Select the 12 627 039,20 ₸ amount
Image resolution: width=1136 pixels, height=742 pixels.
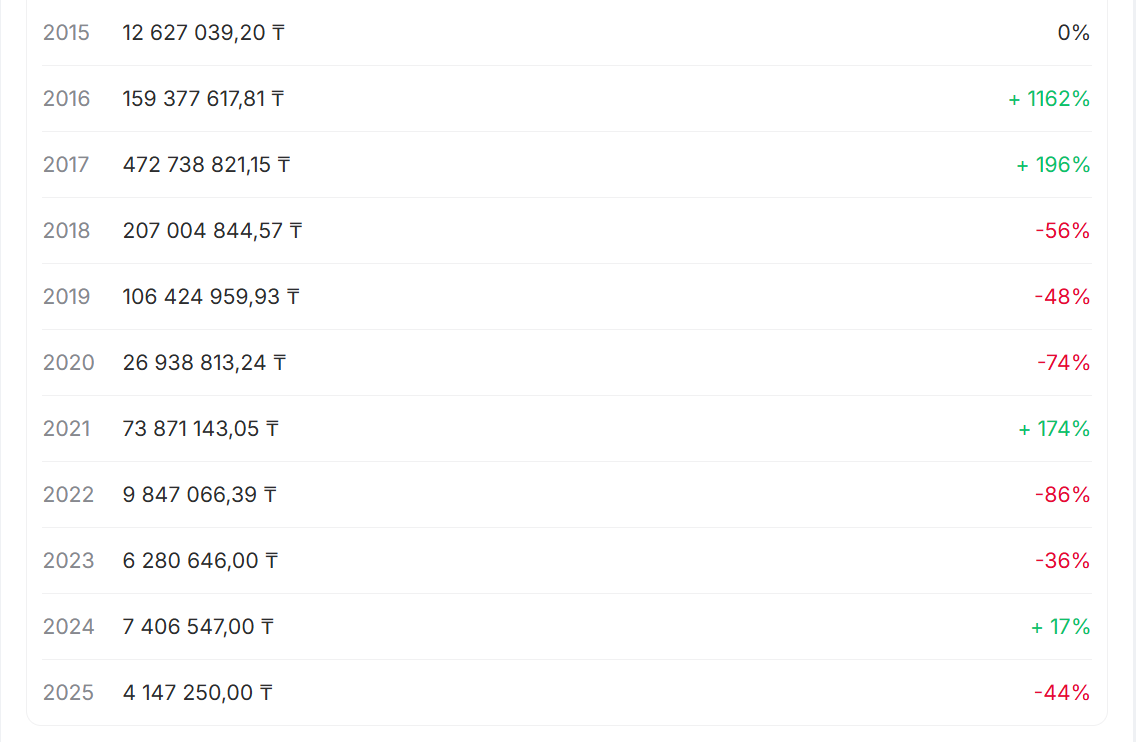click(x=203, y=33)
